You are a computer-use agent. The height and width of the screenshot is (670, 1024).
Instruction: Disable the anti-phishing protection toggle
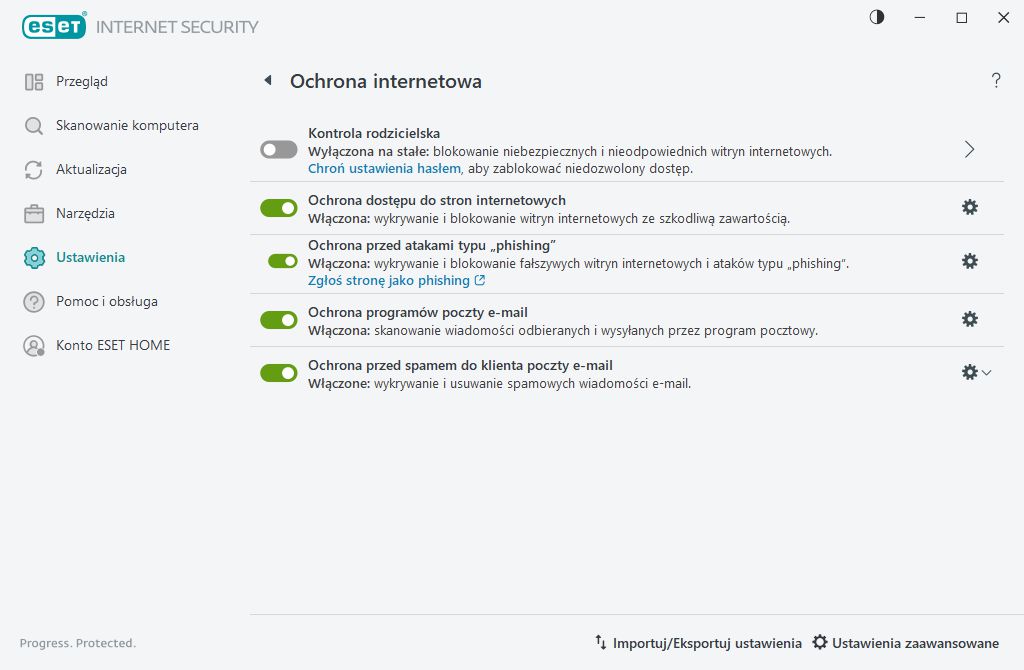(283, 261)
